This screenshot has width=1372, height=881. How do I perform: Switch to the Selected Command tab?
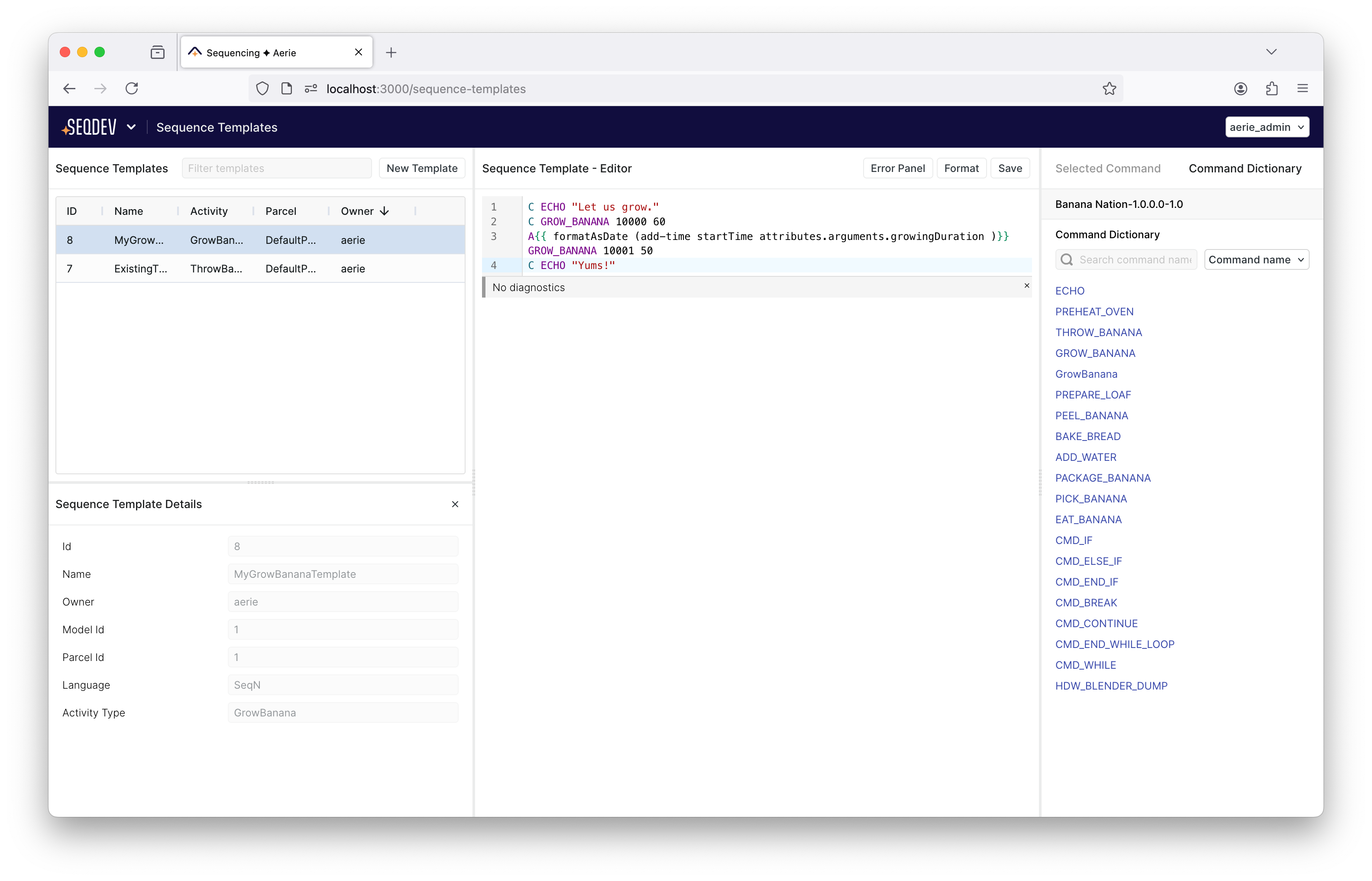coord(1107,168)
